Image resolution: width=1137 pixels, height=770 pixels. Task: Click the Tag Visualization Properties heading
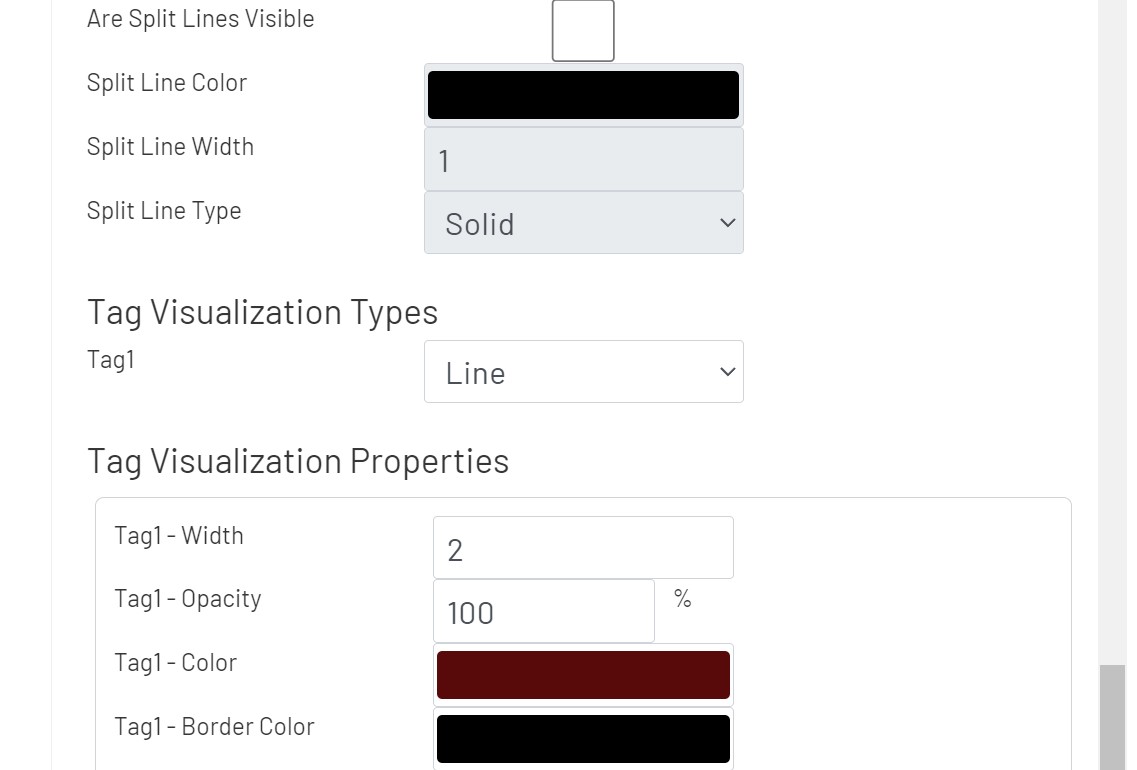(298, 461)
